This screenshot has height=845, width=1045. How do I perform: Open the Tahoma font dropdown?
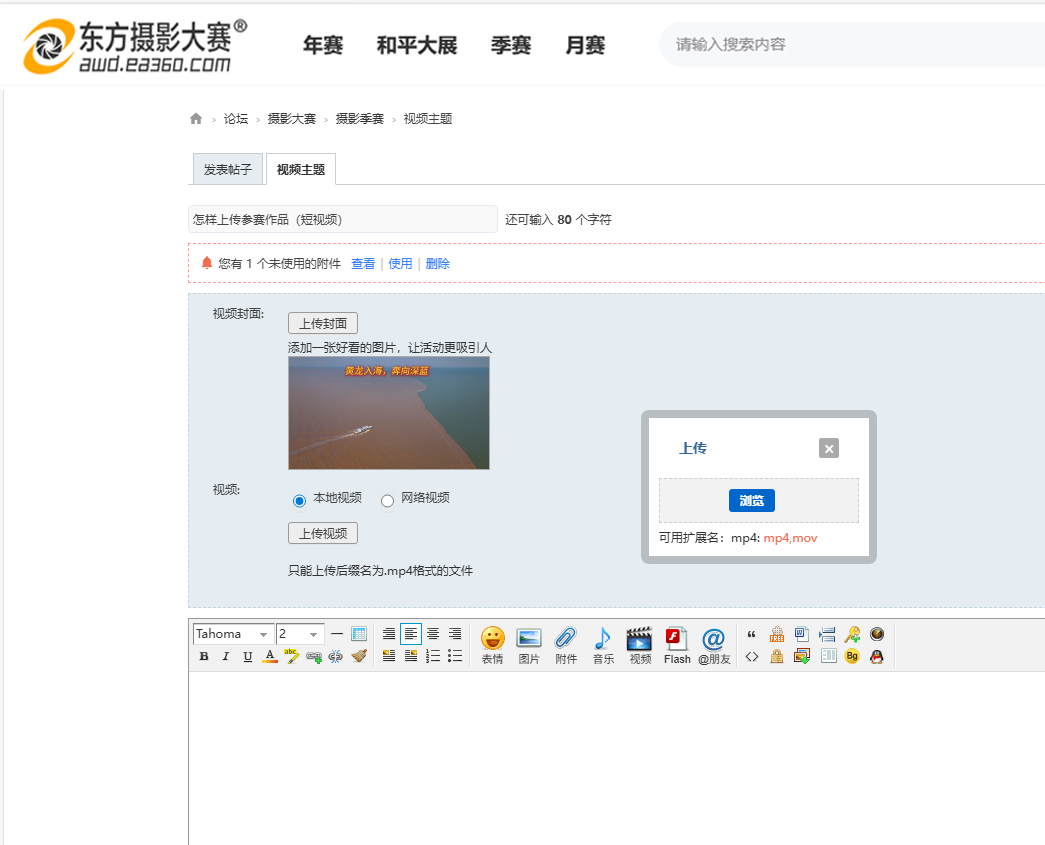(233, 634)
